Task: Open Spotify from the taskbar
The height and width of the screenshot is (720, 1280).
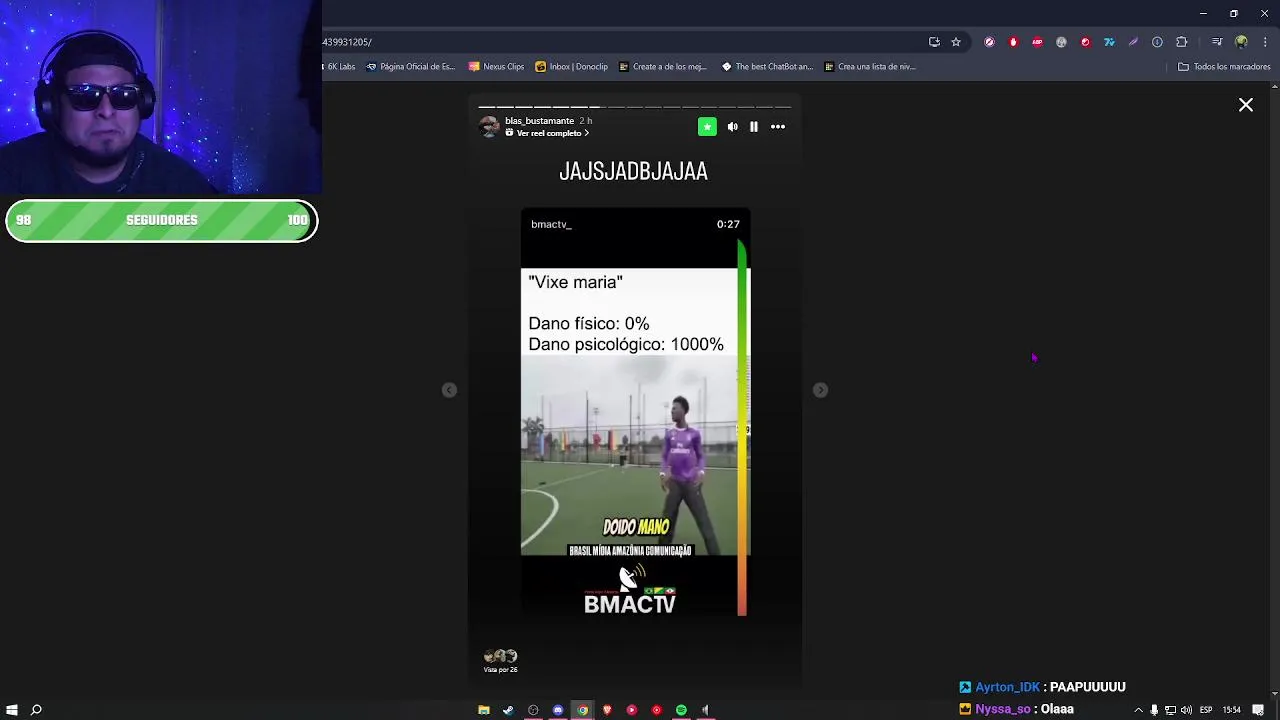Action: 681,710
